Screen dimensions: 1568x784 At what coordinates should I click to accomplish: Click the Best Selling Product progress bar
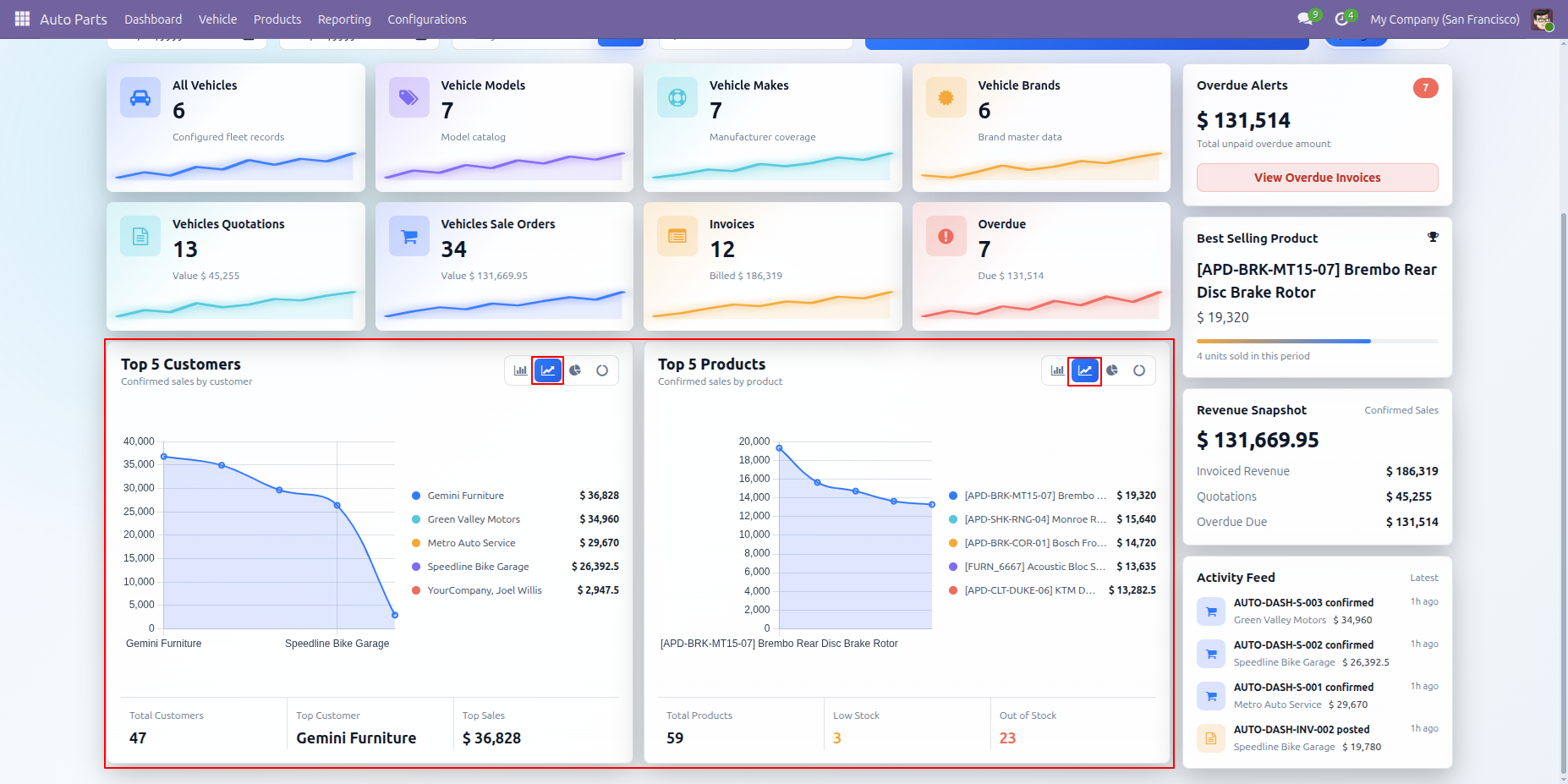[1317, 341]
